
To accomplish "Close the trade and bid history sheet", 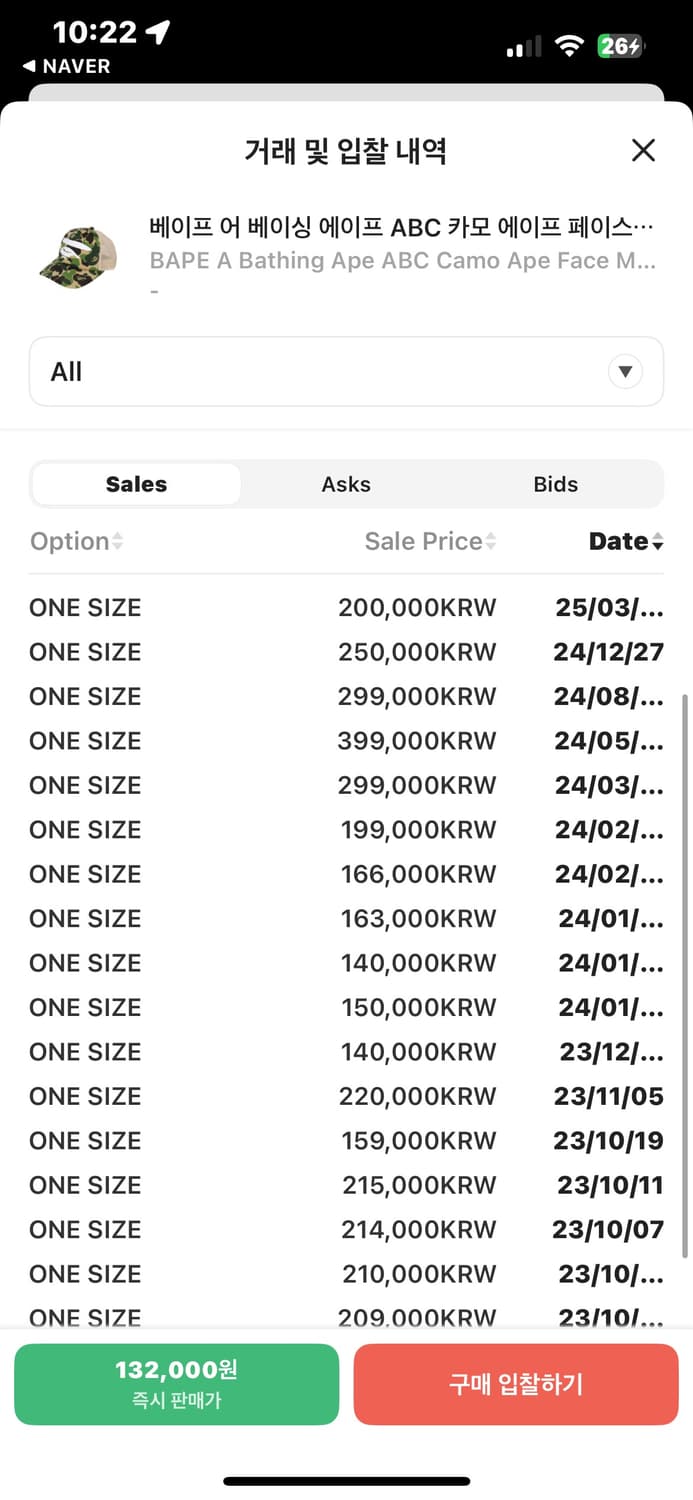I will pos(643,151).
